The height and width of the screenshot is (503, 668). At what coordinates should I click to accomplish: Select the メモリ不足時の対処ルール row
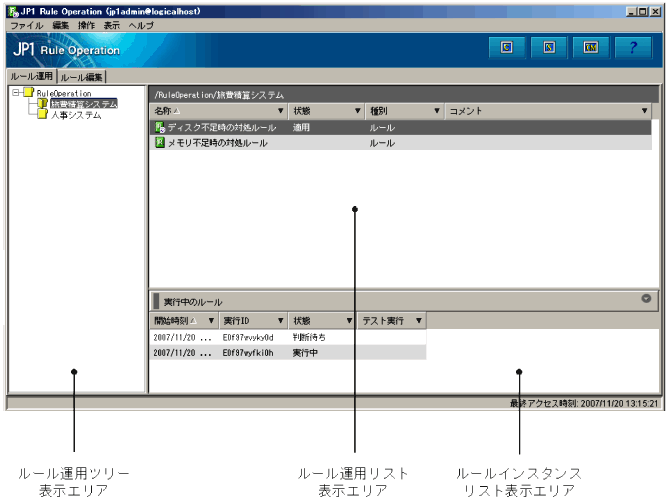400,143
